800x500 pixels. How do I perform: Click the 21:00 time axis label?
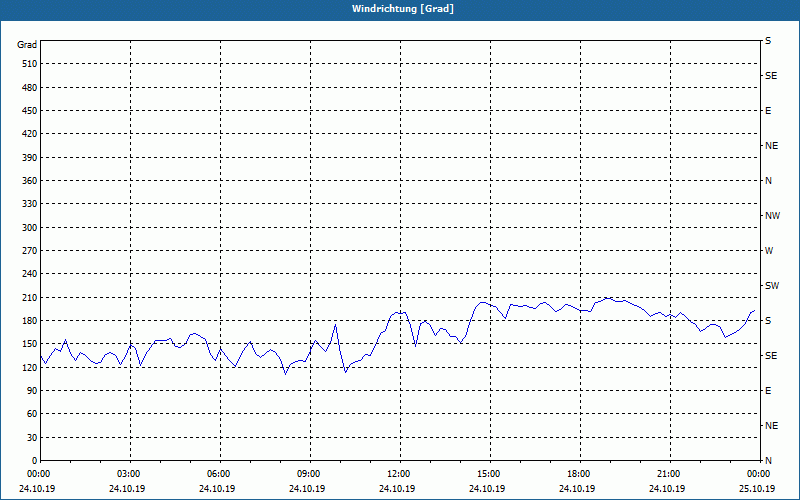pyautogui.click(x=670, y=474)
